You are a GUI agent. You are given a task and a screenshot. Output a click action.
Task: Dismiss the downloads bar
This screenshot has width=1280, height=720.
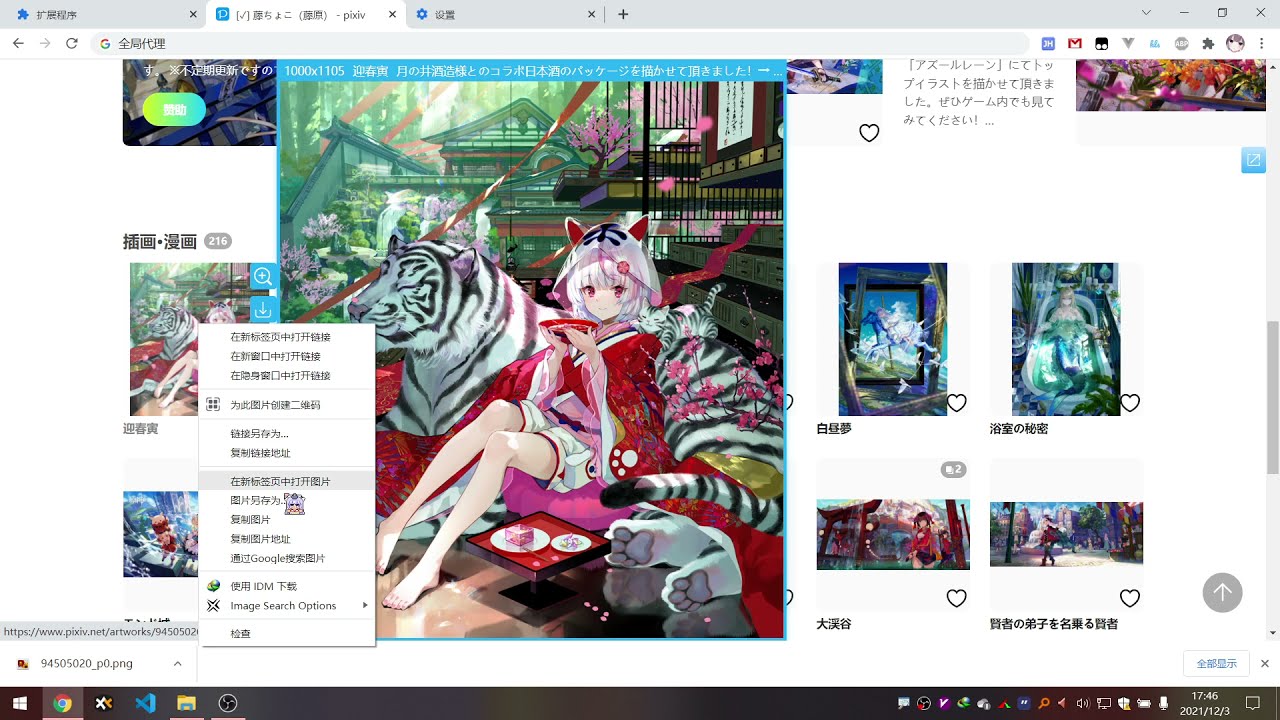(1264, 663)
